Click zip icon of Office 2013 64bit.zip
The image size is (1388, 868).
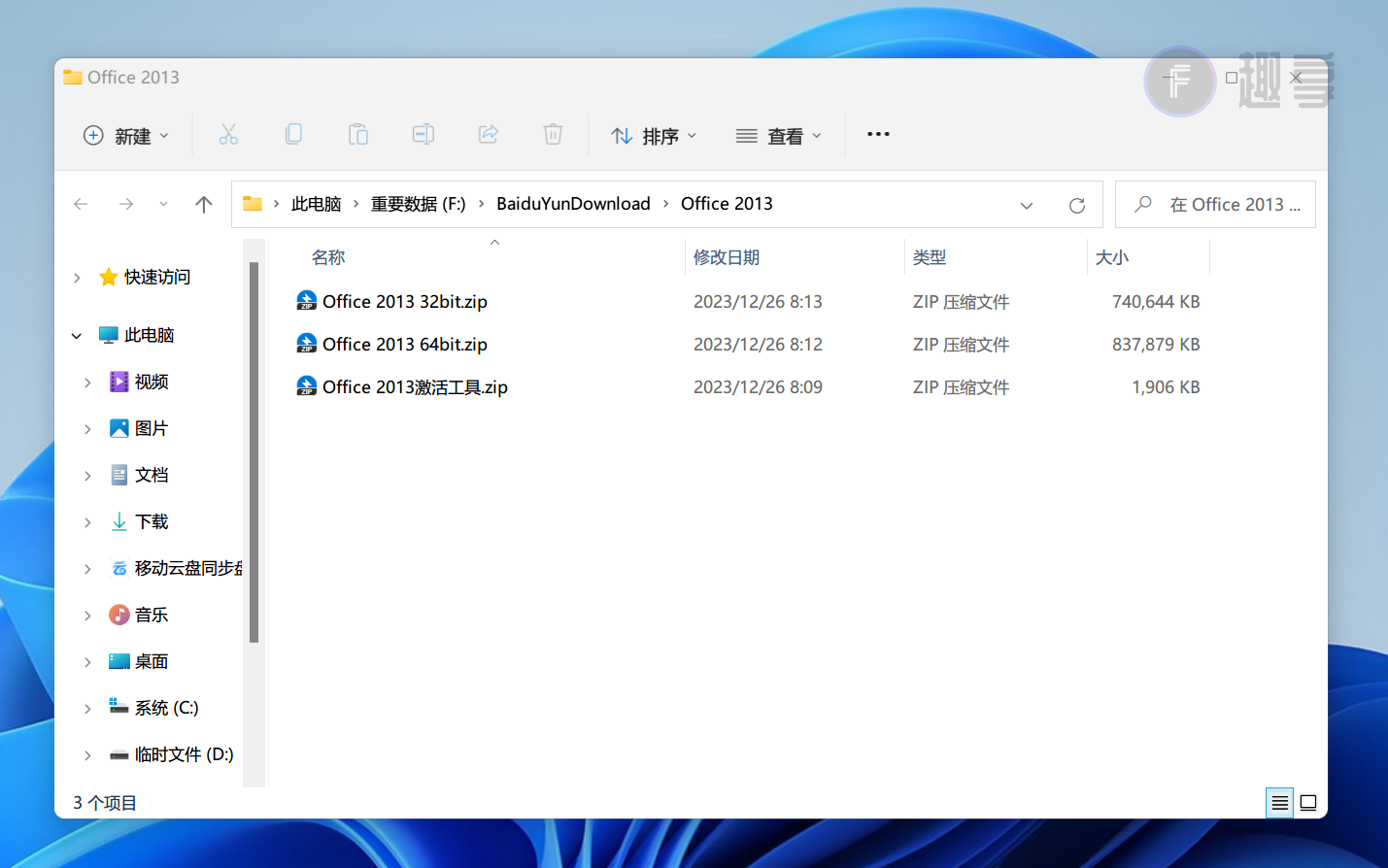[x=307, y=344]
